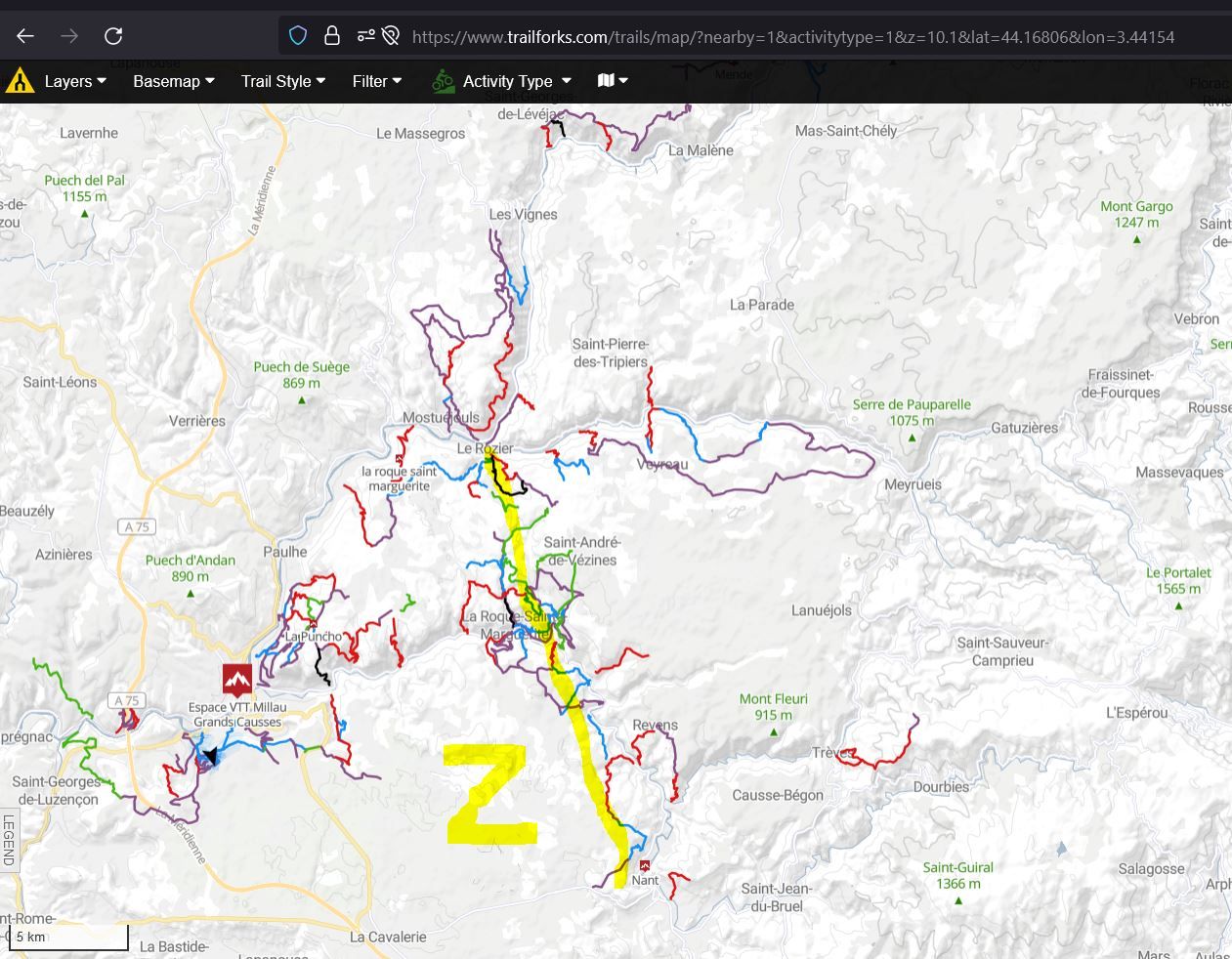The image size is (1232, 959).
Task: Focus the Trailforks URL address field
Action: tap(791, 37)
